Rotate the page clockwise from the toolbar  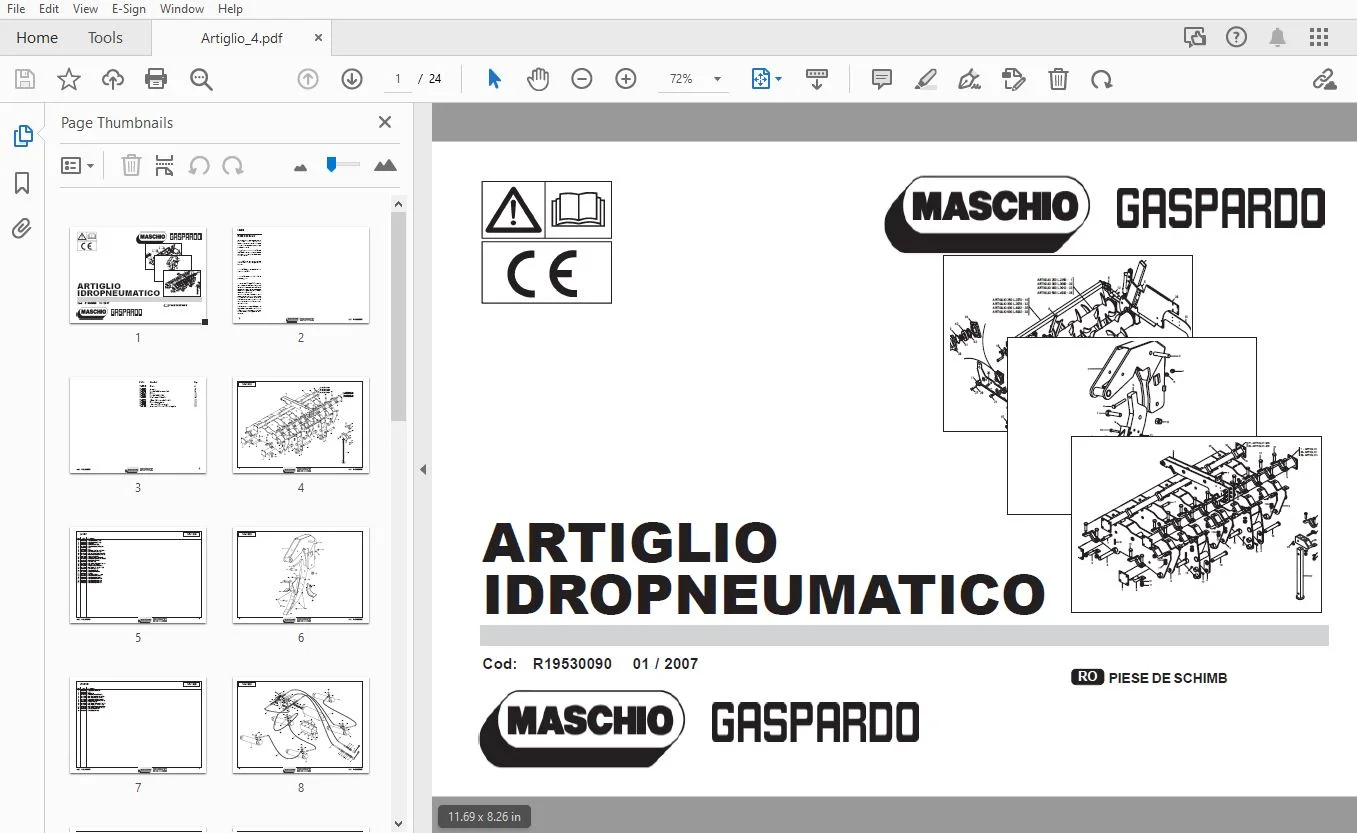1102,79
